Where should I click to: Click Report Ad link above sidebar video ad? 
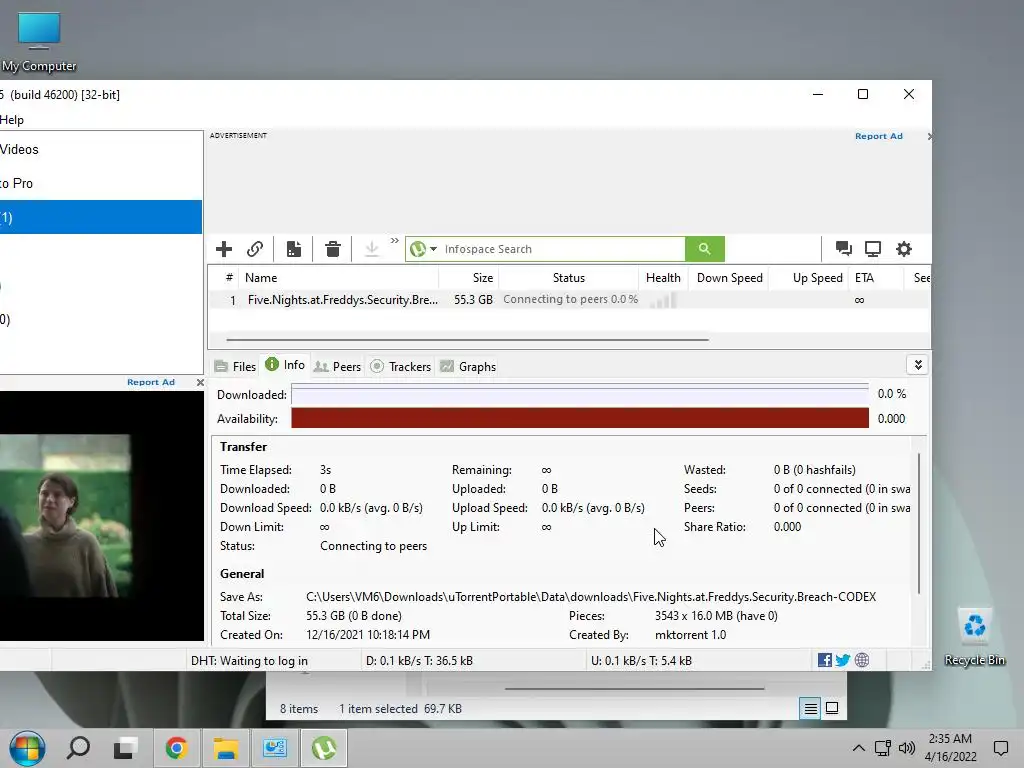[151, 382]
